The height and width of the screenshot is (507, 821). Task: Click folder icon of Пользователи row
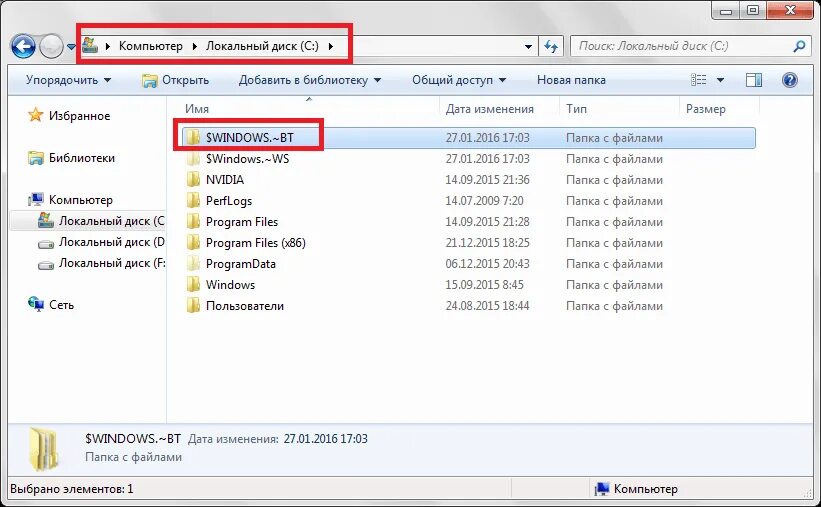tap(193, 305)
